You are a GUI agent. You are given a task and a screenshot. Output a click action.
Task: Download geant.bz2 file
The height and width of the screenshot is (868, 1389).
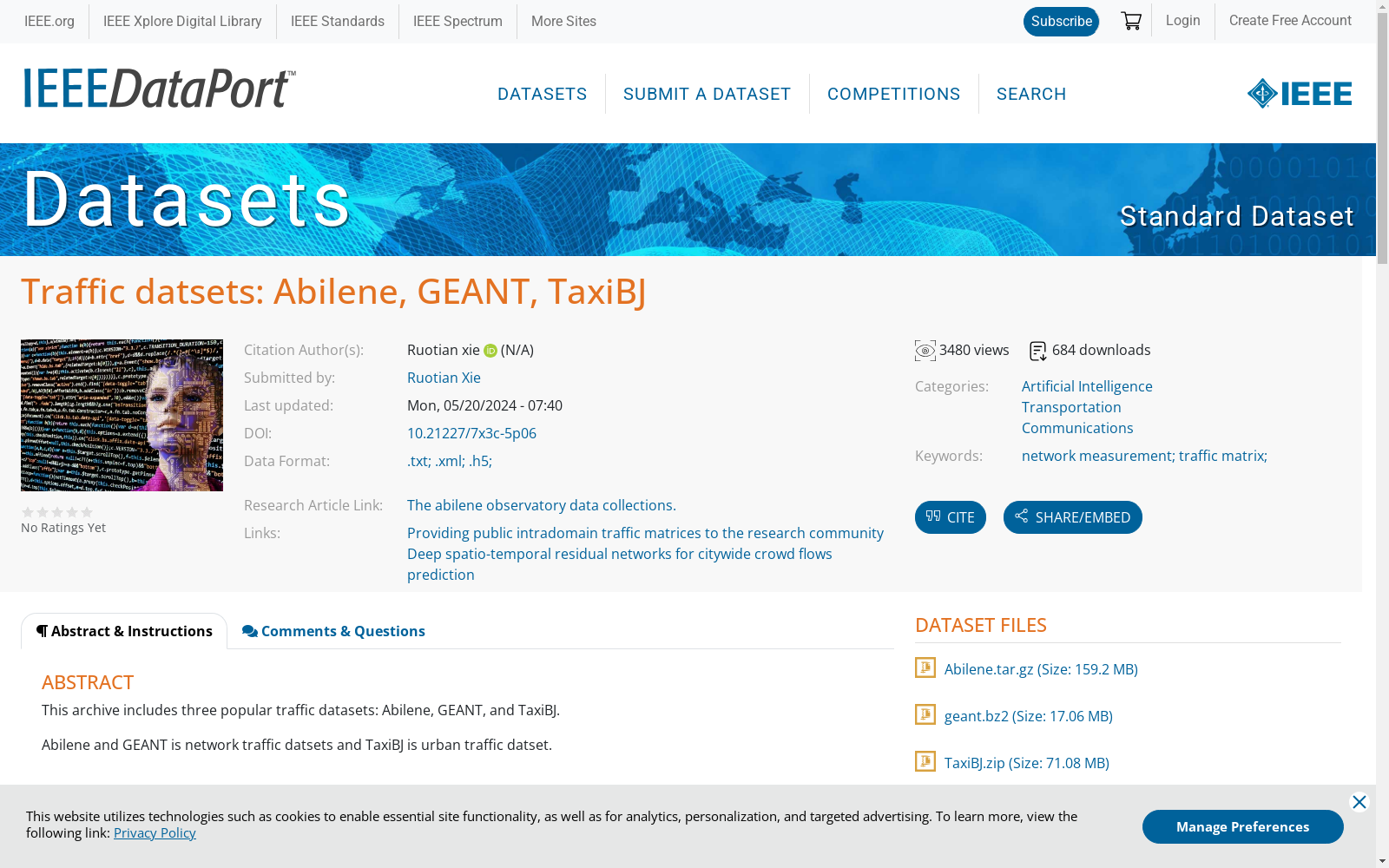pos(1029,716)
